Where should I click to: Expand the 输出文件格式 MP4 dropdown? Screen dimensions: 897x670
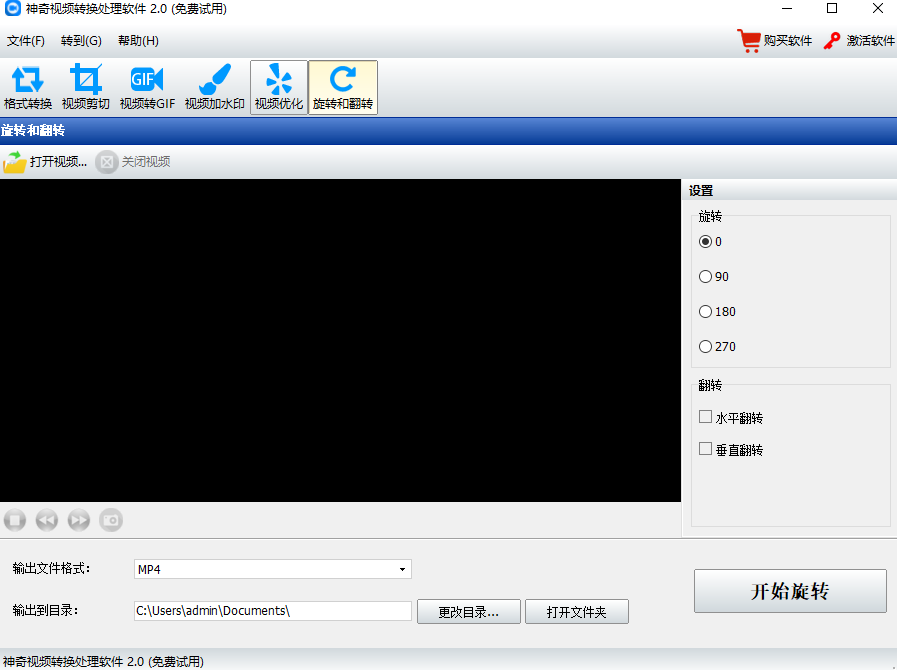402,569
